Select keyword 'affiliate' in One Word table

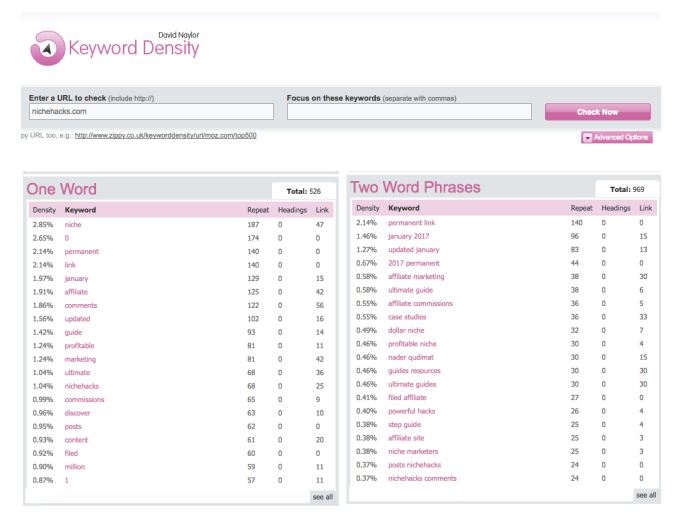[x=76, y=292]
